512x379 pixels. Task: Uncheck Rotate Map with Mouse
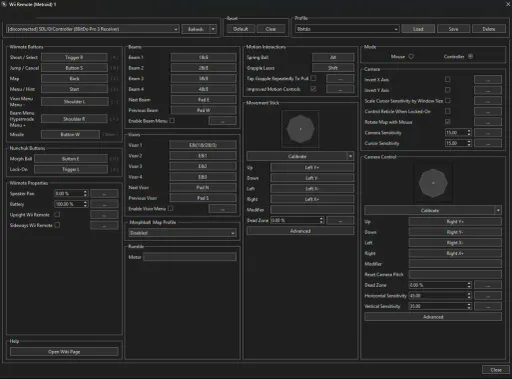448,122
